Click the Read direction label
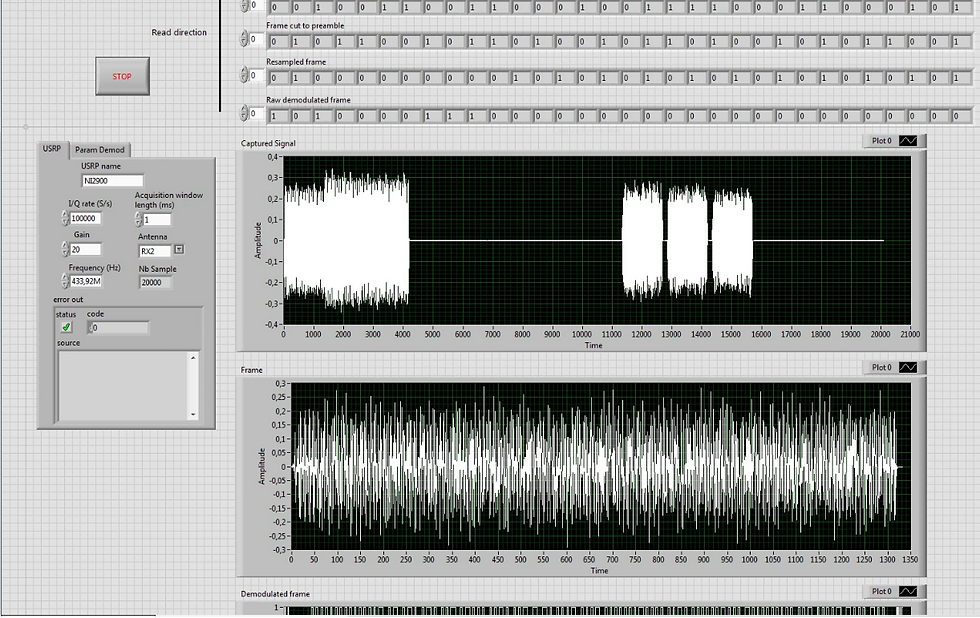The image size is (980, 618). point(179,32)
